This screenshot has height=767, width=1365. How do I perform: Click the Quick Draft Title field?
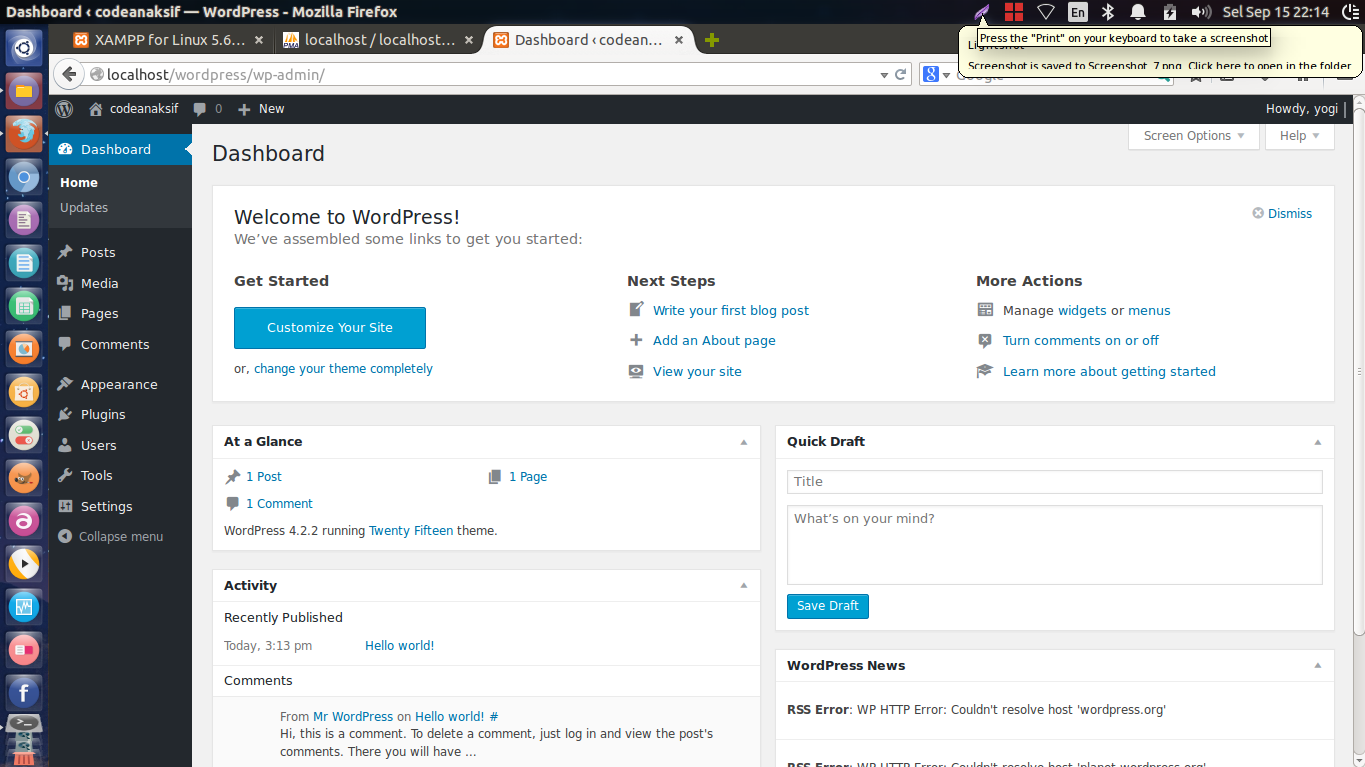pos(1053,481)
